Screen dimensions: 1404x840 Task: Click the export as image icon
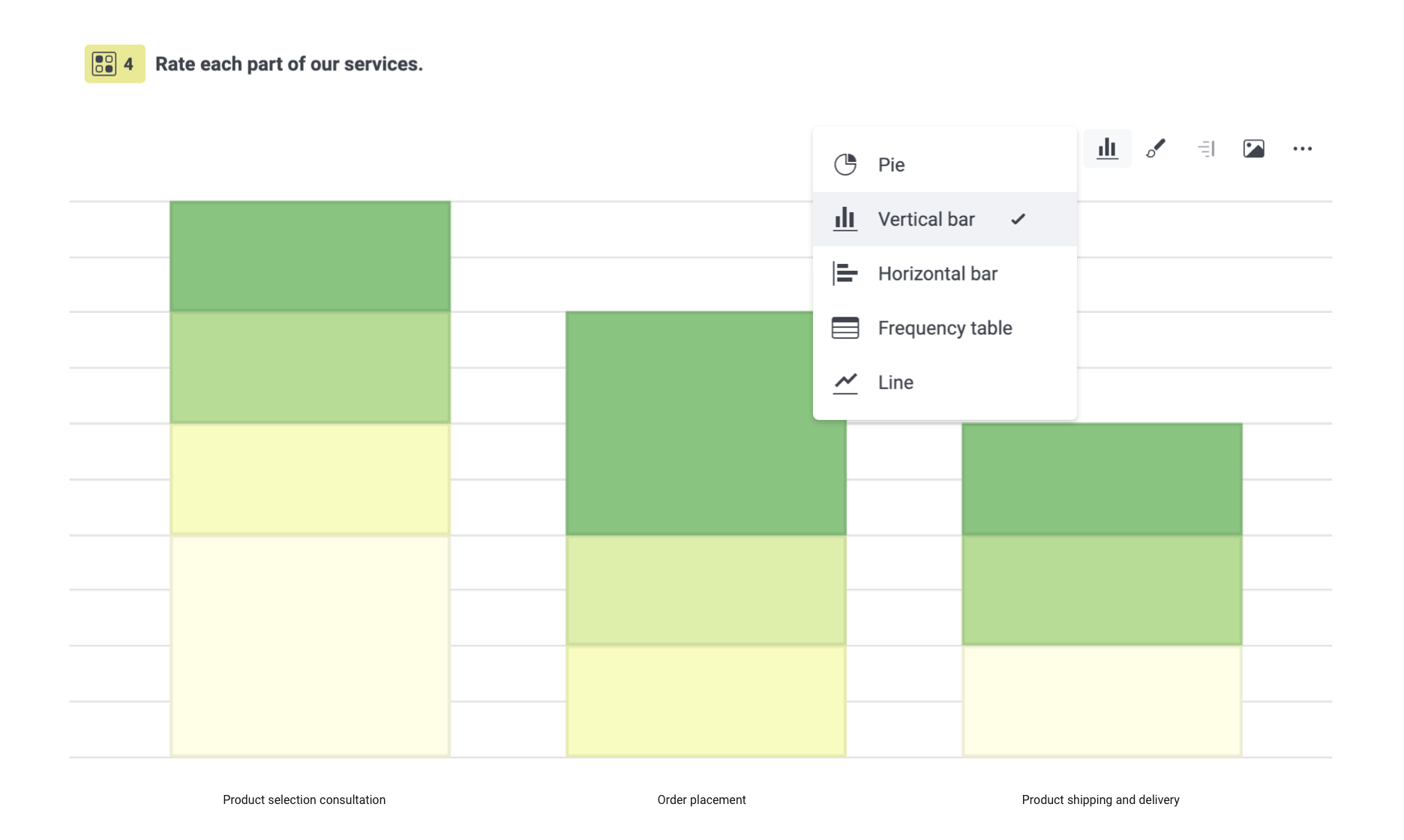[x=1253, y=148]
